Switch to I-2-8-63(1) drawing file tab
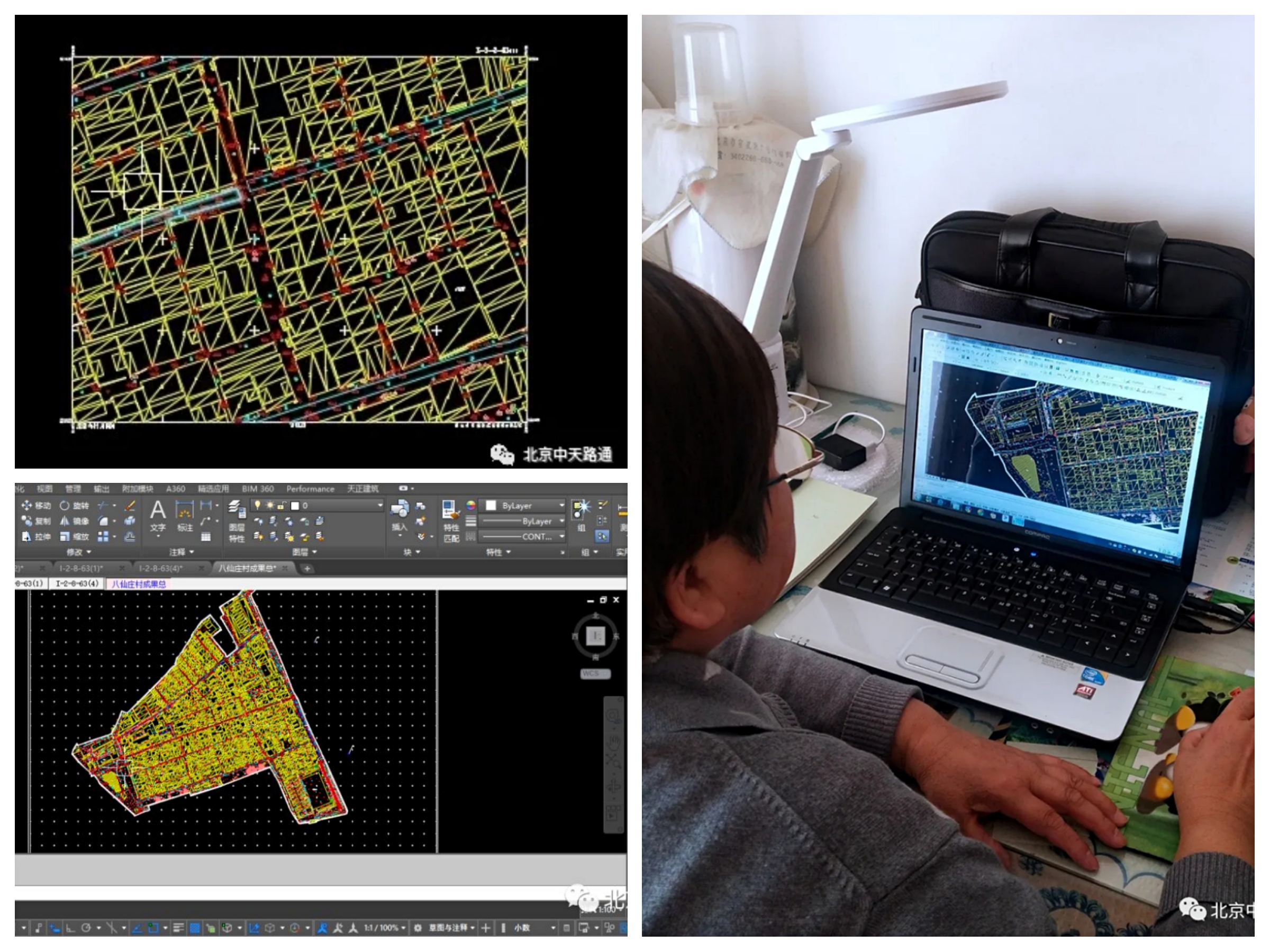The height and width of the screenshot is (952, 1270). [81, 568]
